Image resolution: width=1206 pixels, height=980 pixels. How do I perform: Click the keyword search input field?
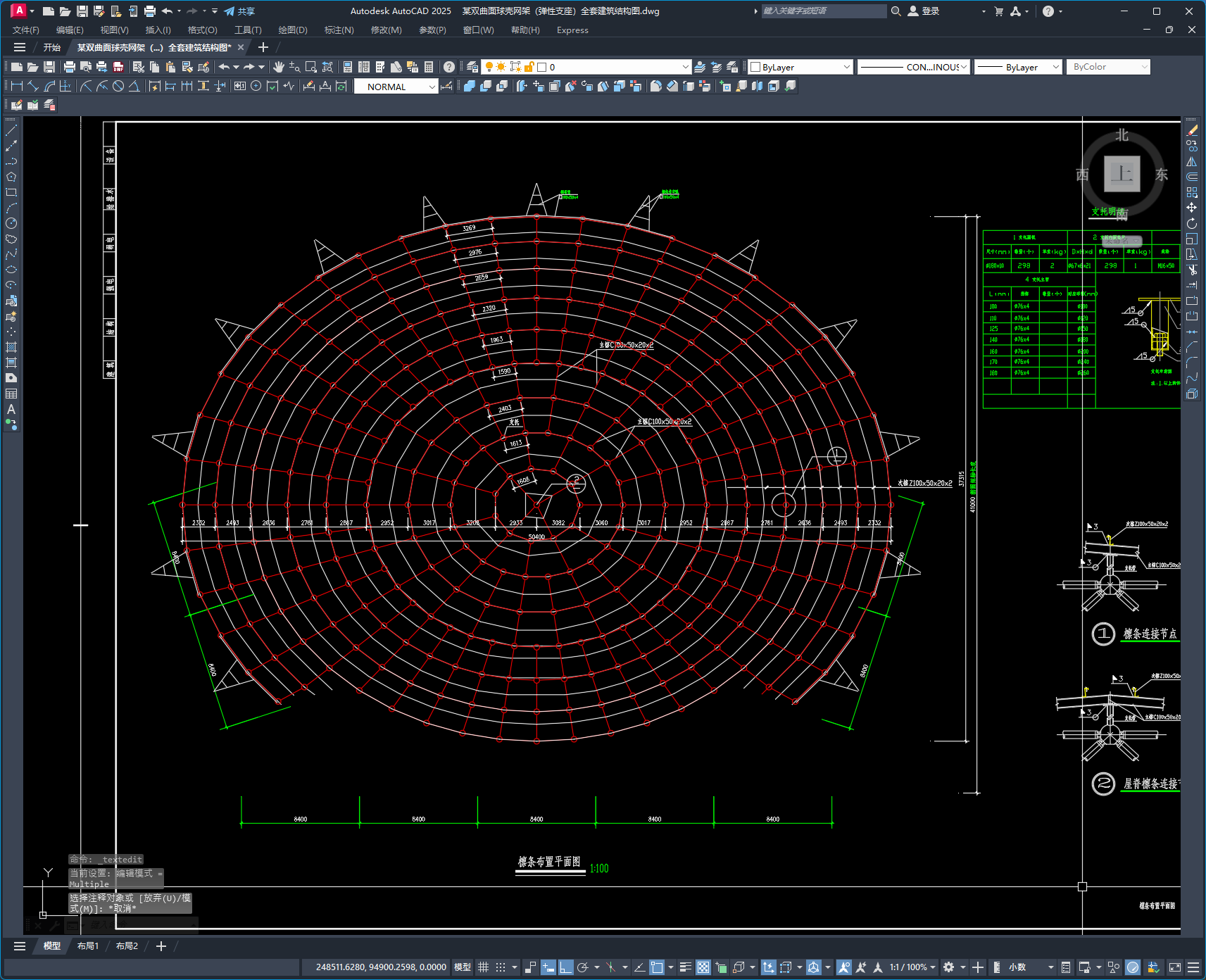[x=823, y=11]
